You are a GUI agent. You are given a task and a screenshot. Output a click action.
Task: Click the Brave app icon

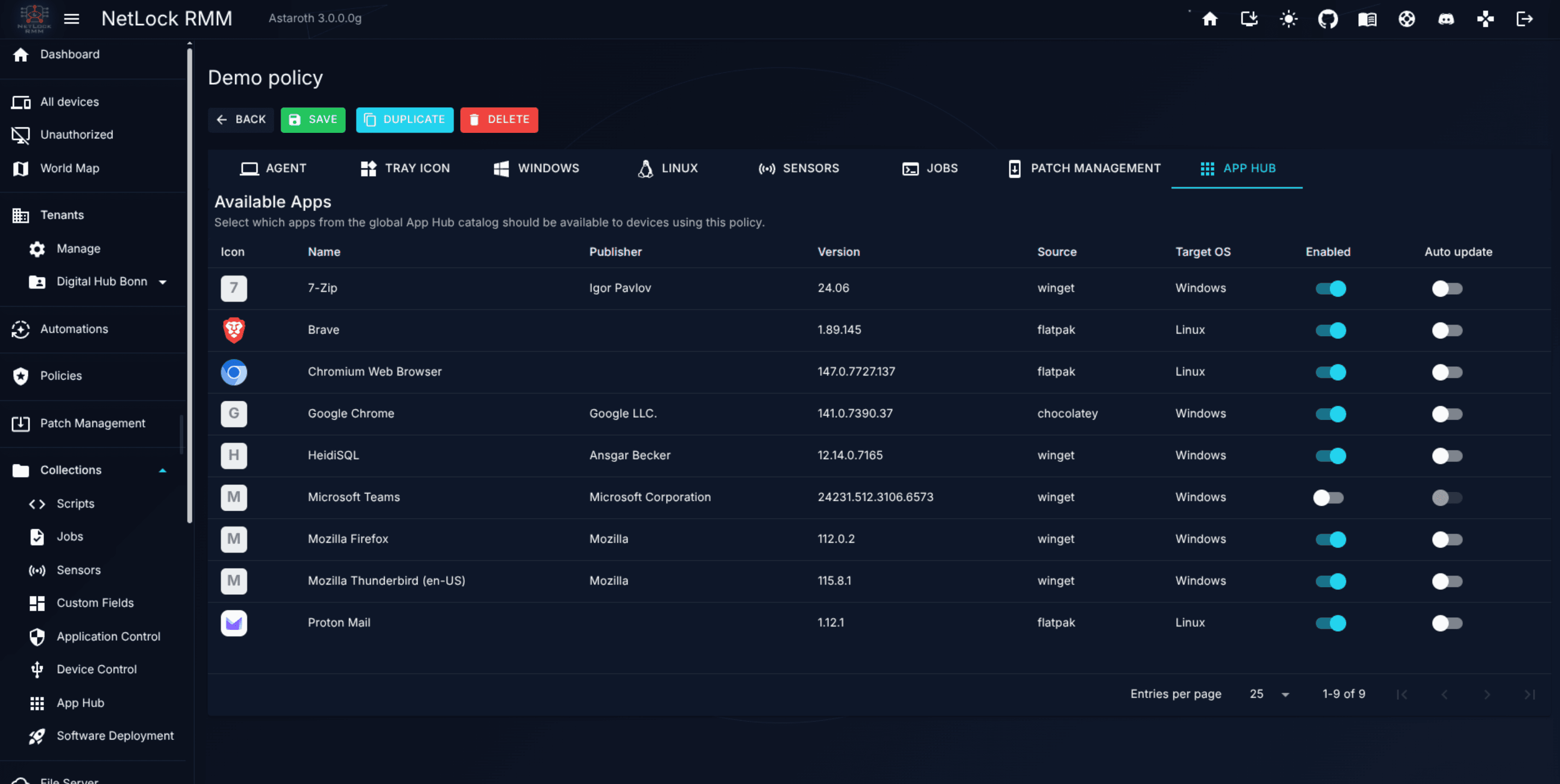[x=234, y=330]
